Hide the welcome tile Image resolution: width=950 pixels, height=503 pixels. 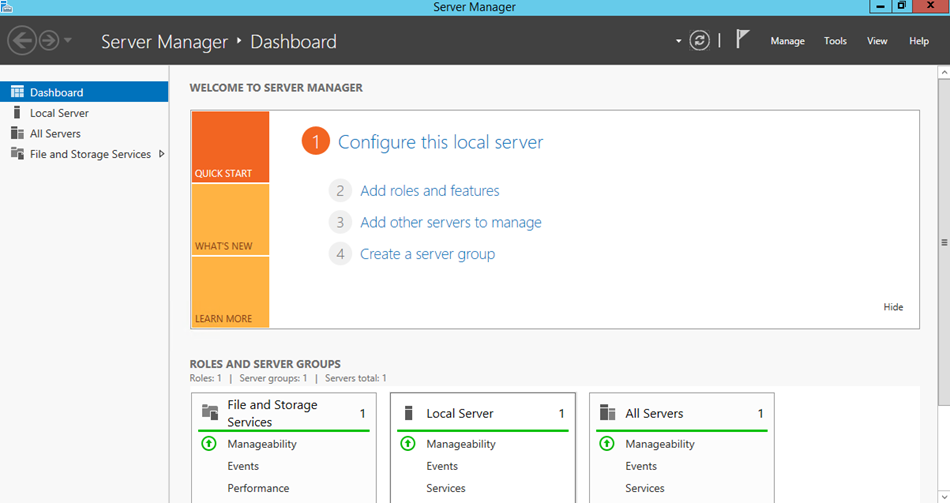pyautogui.click(x=893, y=307)
